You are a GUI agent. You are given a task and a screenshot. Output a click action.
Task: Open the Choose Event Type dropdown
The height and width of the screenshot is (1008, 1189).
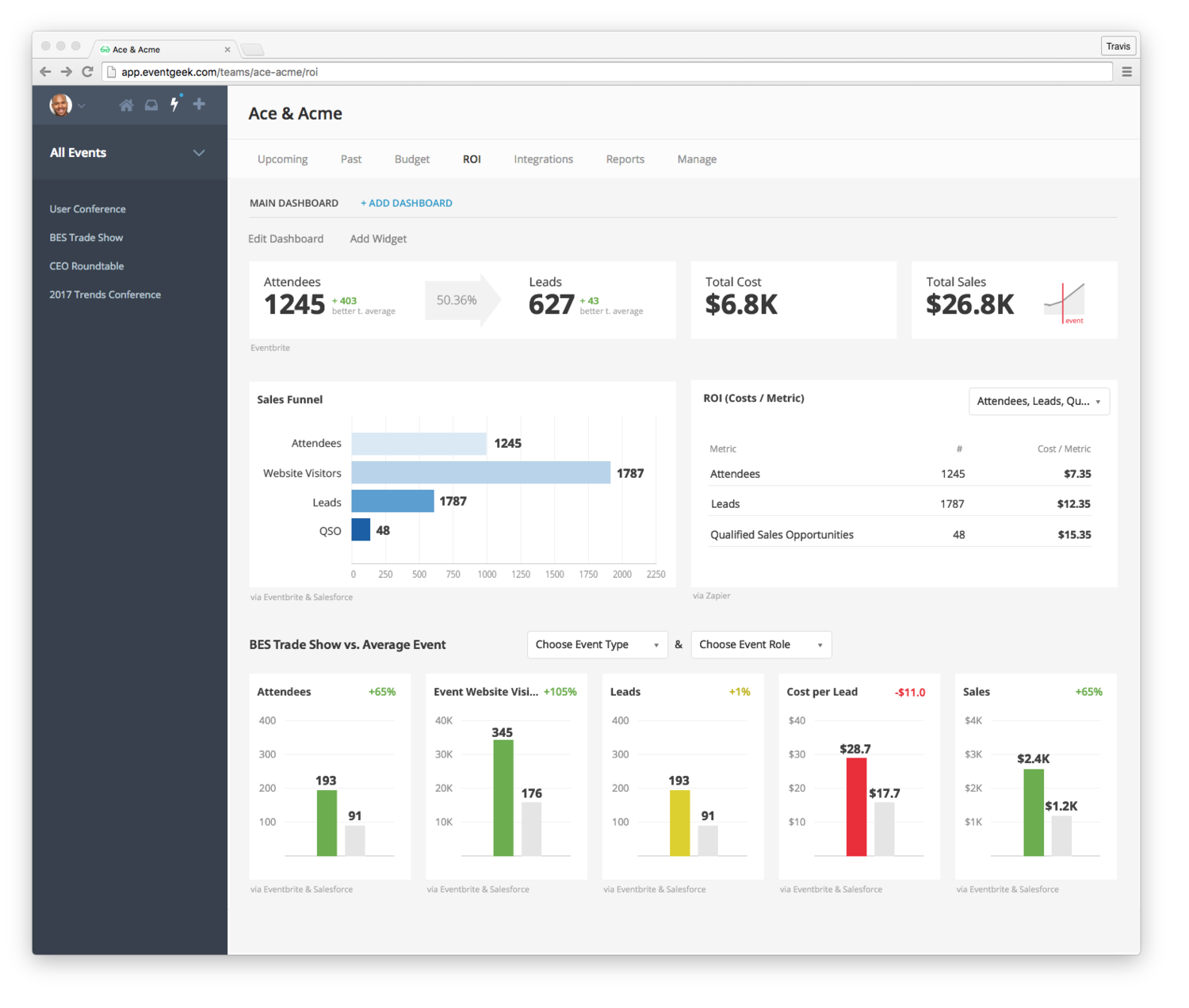597,644
